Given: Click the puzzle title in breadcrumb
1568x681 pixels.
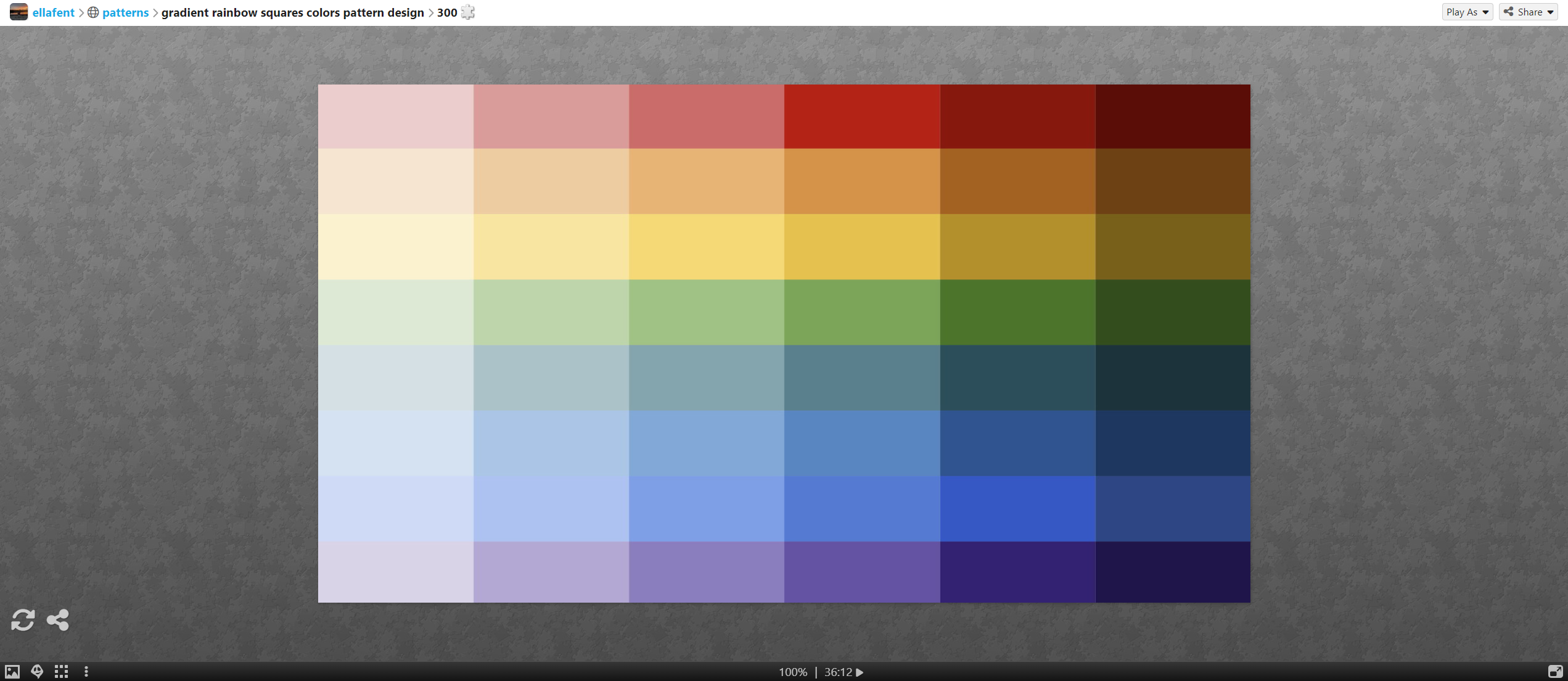Looking at the screenshot, I should coord(292,12).
